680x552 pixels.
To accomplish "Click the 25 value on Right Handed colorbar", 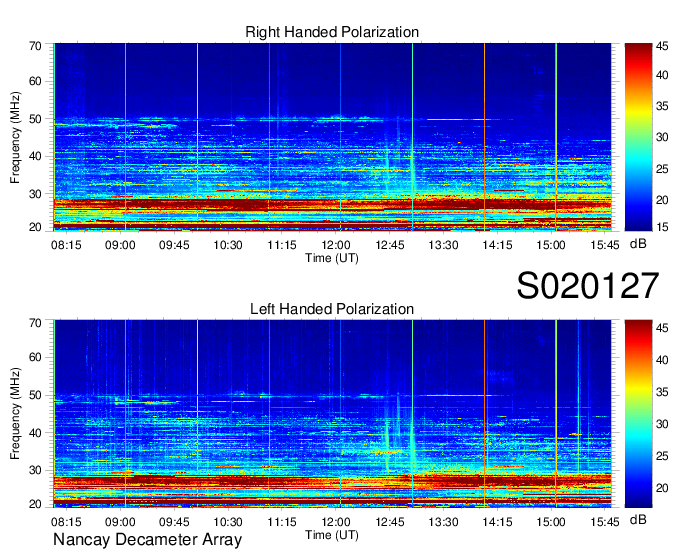I will point(662,169).
